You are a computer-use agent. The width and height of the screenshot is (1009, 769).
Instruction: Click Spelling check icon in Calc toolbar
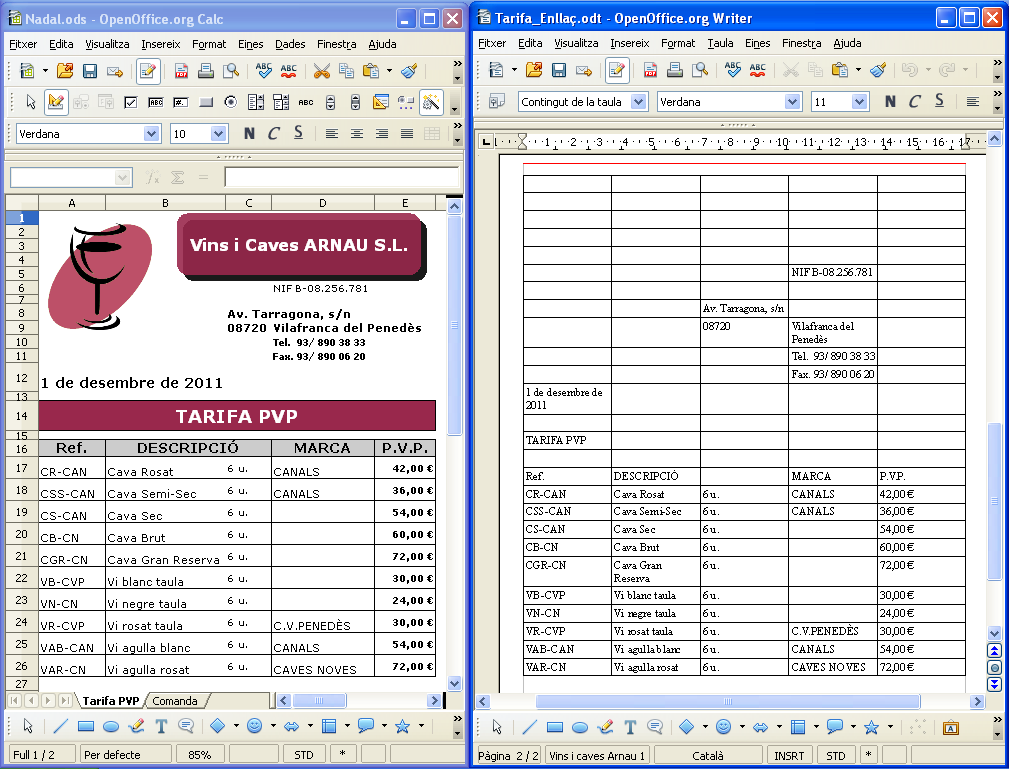[x=264, y=71]
